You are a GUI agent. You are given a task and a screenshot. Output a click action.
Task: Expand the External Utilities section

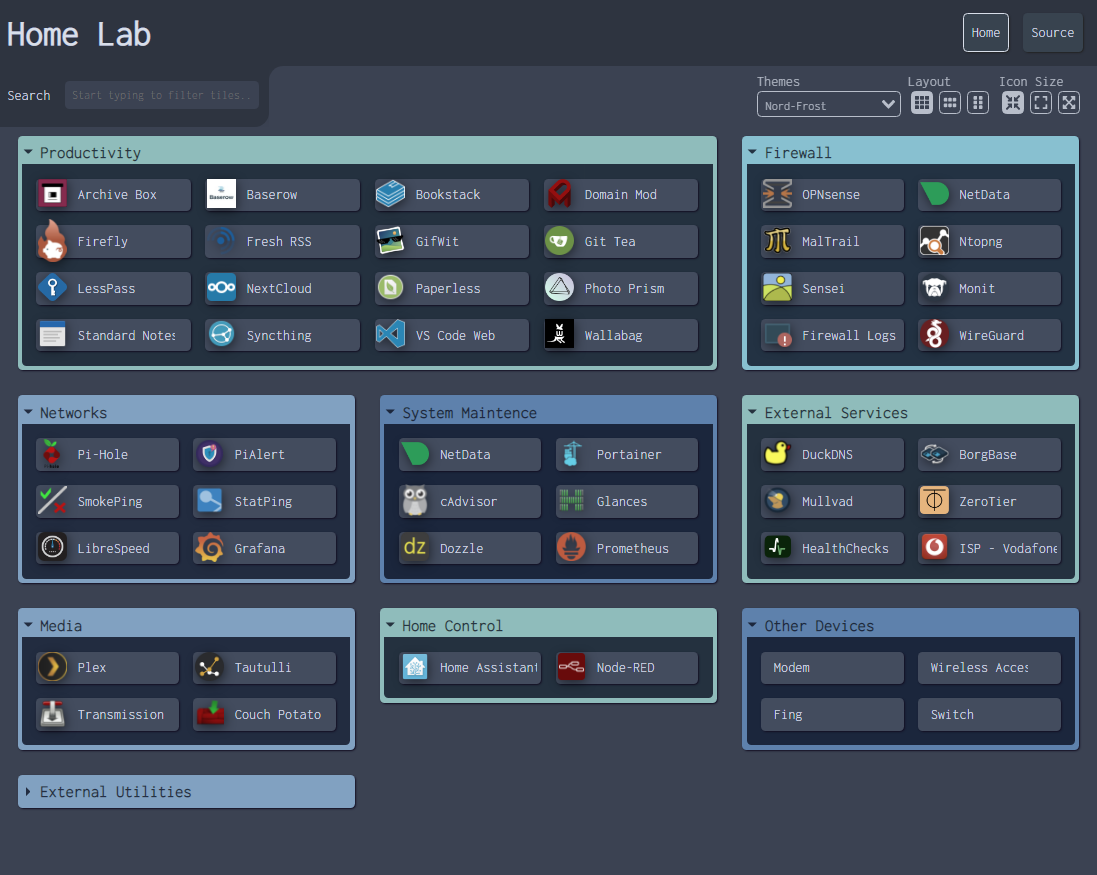[186, 792]
